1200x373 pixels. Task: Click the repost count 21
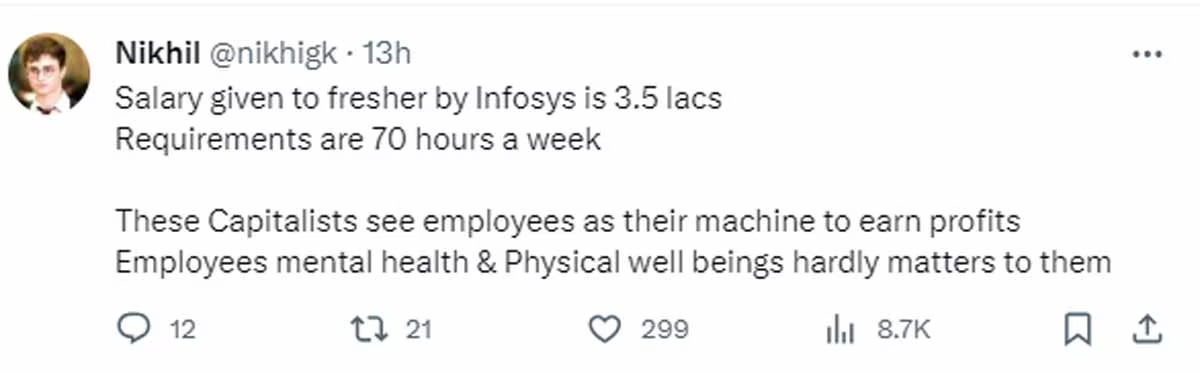[418, 329]
